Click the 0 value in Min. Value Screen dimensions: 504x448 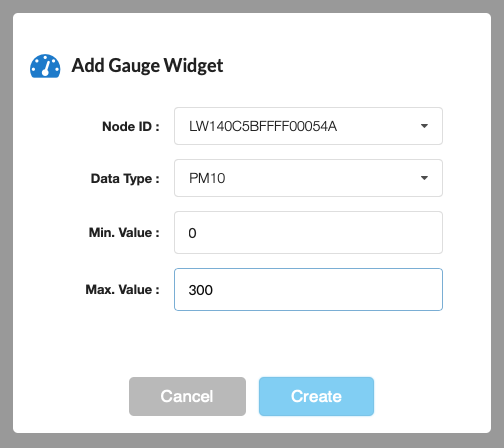pos(192,233)
